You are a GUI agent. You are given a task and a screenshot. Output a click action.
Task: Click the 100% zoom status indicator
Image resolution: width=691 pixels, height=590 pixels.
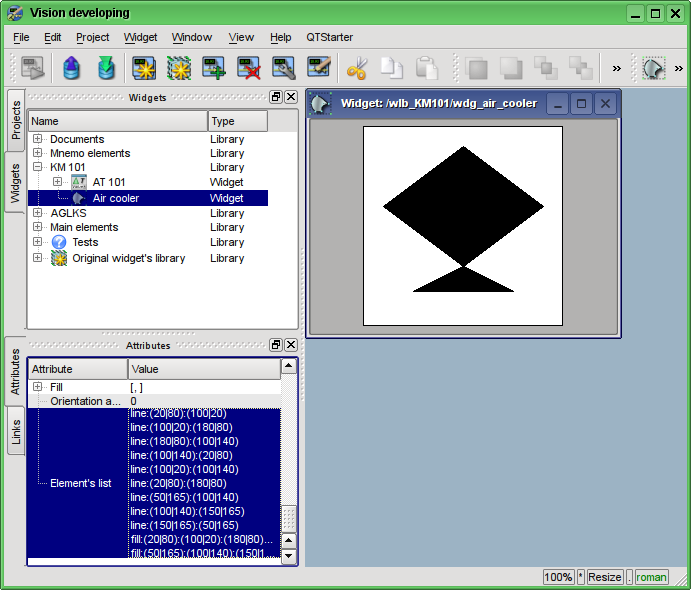coord(558,577)
